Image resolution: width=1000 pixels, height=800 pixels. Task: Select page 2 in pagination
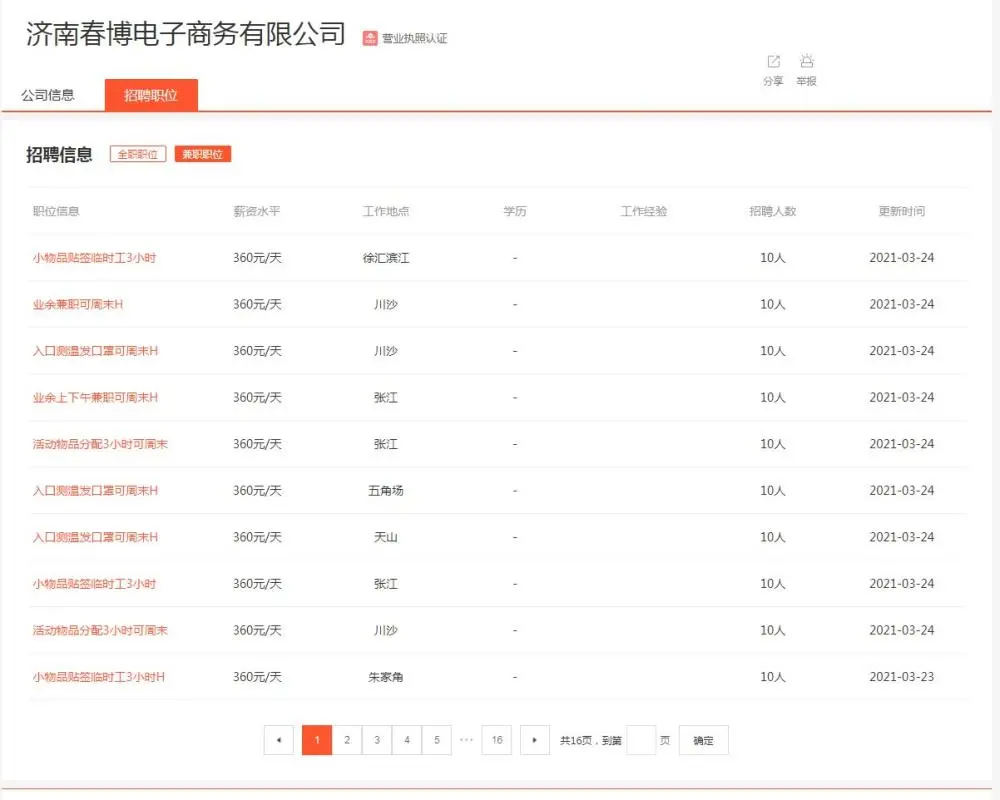point(346,740)
